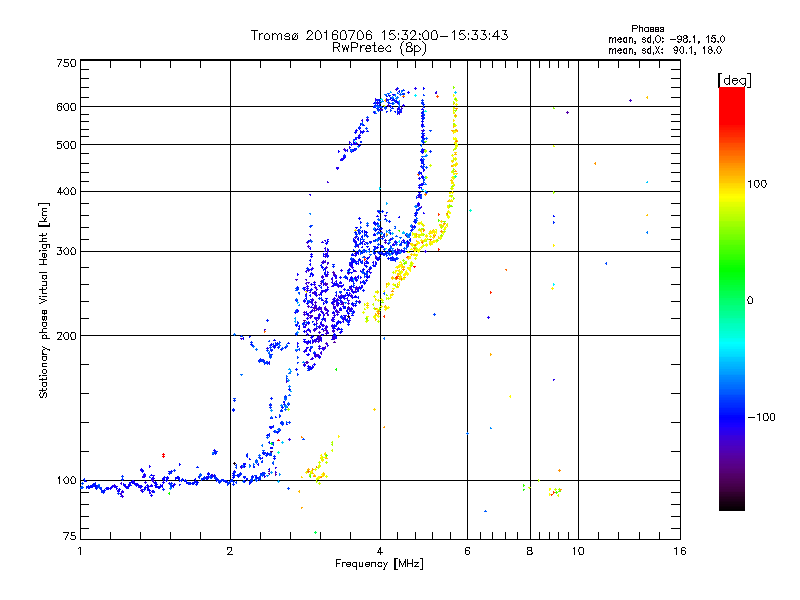Click the x-axis tick label "4"

point(380,551)
